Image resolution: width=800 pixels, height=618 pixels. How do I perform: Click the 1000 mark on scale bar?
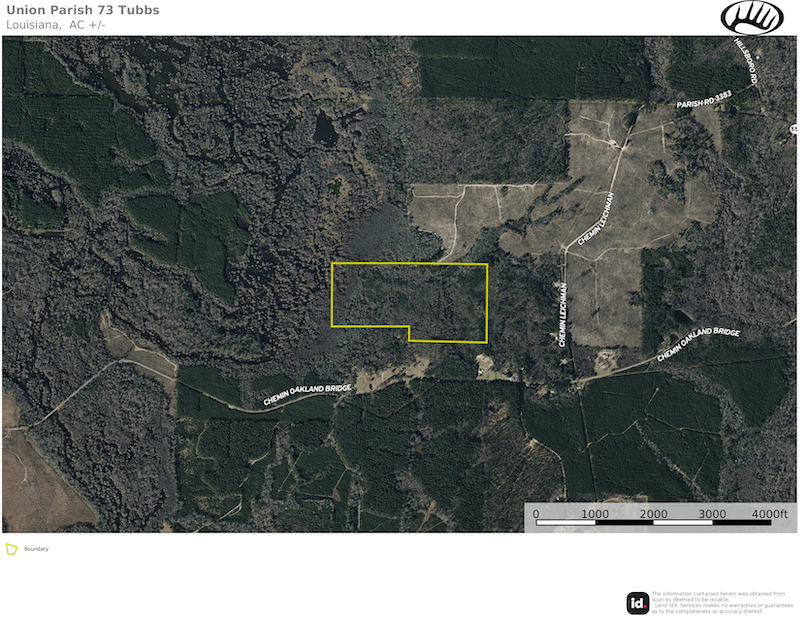595,513
